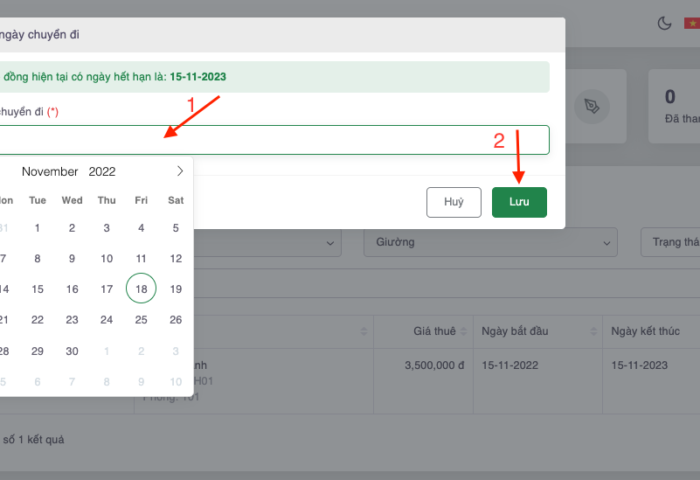This screenshot has width=700, height=480.
Task: Select November 1 in the calendar
Action: (x=37, y=227)
